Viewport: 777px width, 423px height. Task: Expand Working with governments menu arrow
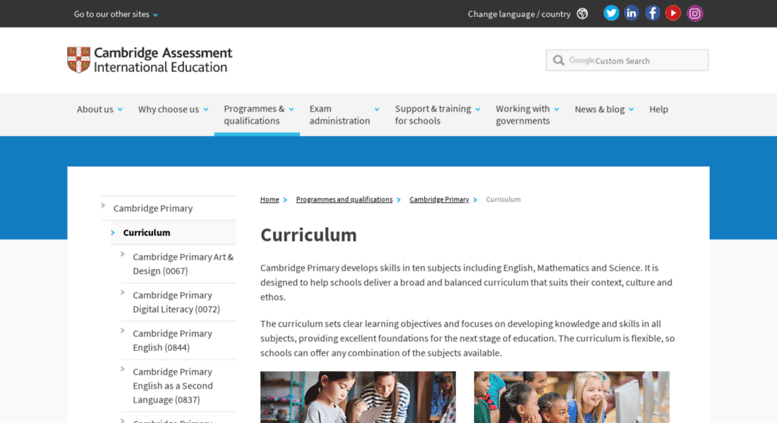[556, 109]
